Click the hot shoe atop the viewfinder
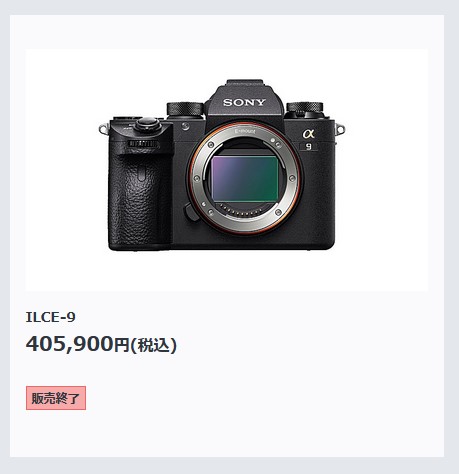Viewport: 459px width, 474px height. pyautogui.click(x=245, y=82)
